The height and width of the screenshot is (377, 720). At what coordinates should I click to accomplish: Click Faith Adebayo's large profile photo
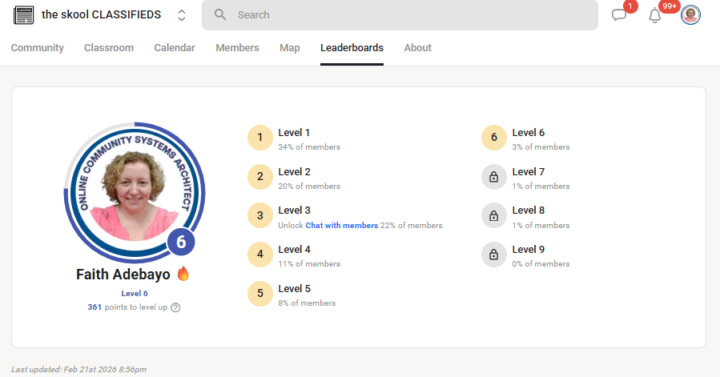click(135, 193)
